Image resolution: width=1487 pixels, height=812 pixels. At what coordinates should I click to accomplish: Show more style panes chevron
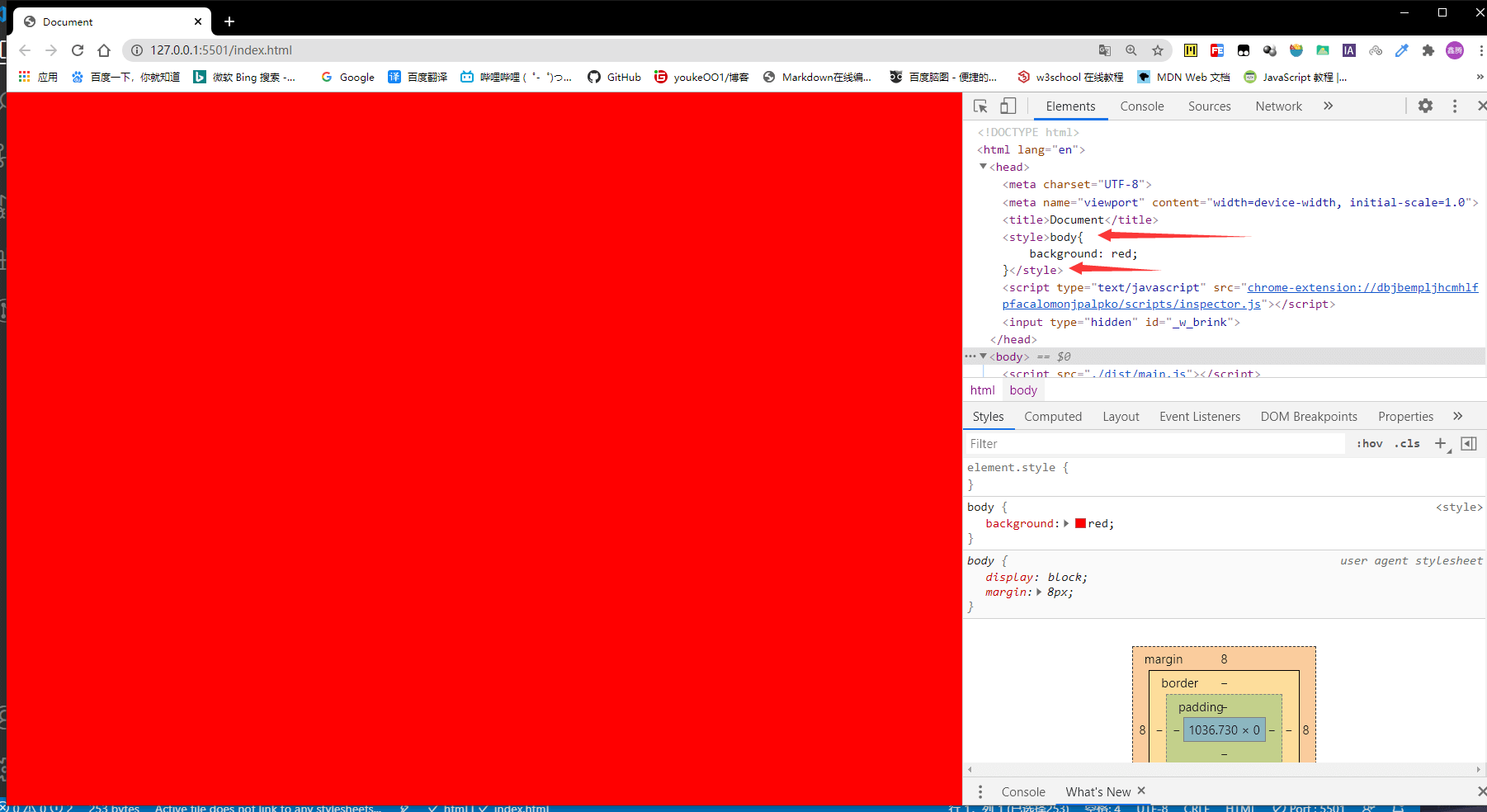click(1458, 416)
